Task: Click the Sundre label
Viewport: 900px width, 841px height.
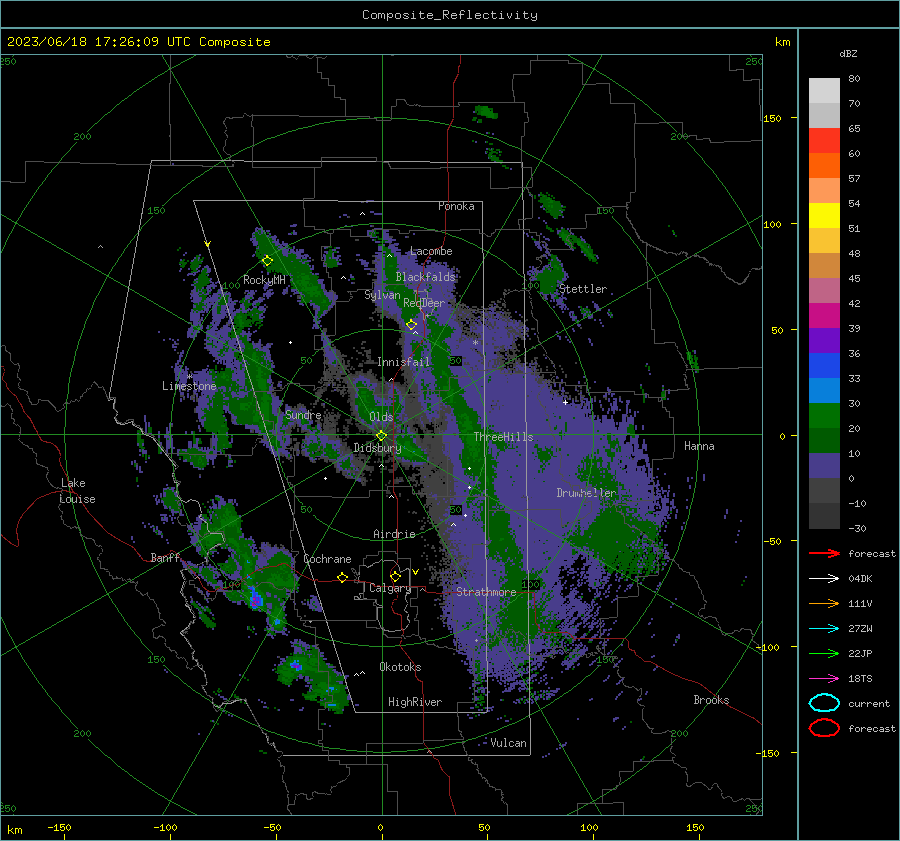Action: [x=303, y=415]
